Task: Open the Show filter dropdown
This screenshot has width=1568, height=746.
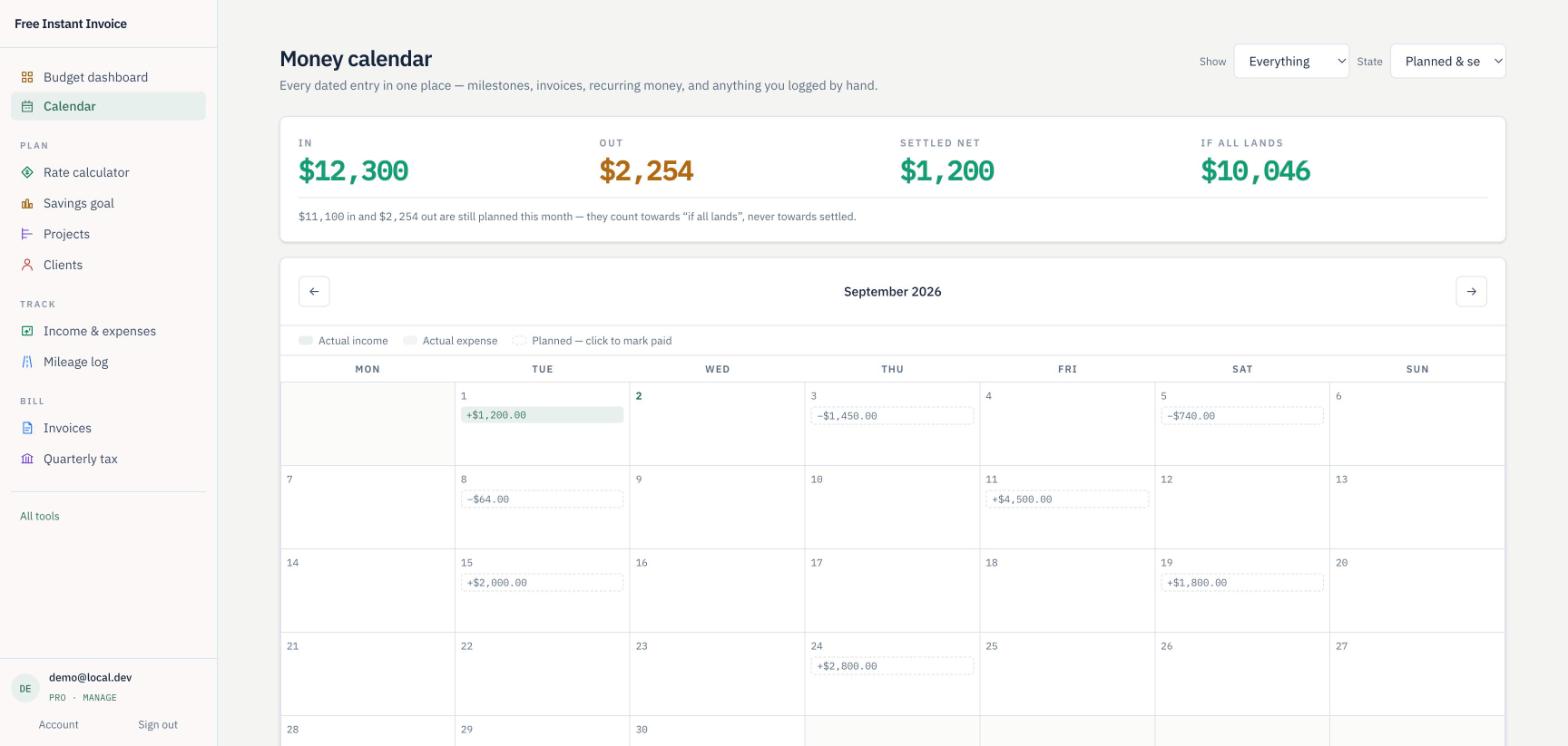Action: pos(1291,61)
